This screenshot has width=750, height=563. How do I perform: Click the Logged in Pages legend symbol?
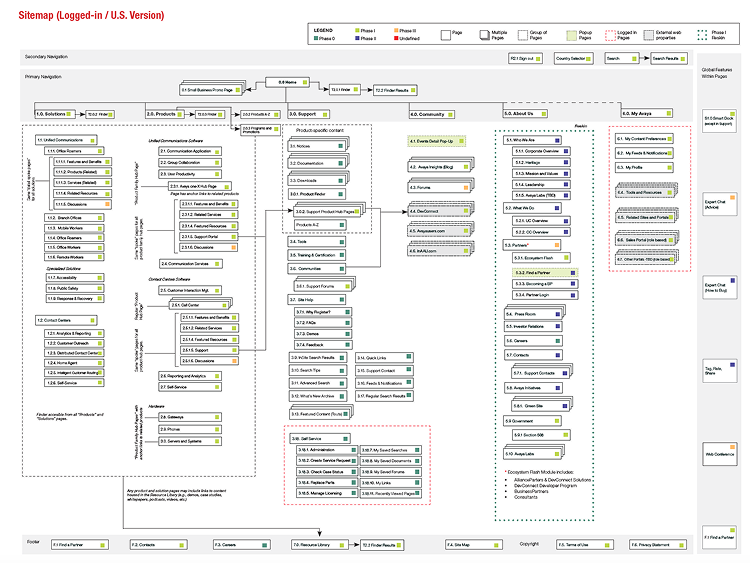click(610, 35)
